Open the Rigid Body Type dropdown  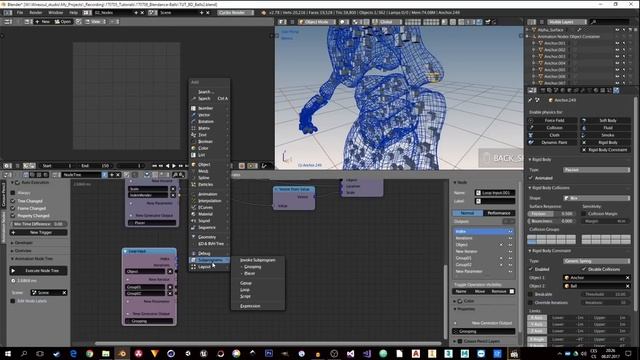click(x=596, y=170)
